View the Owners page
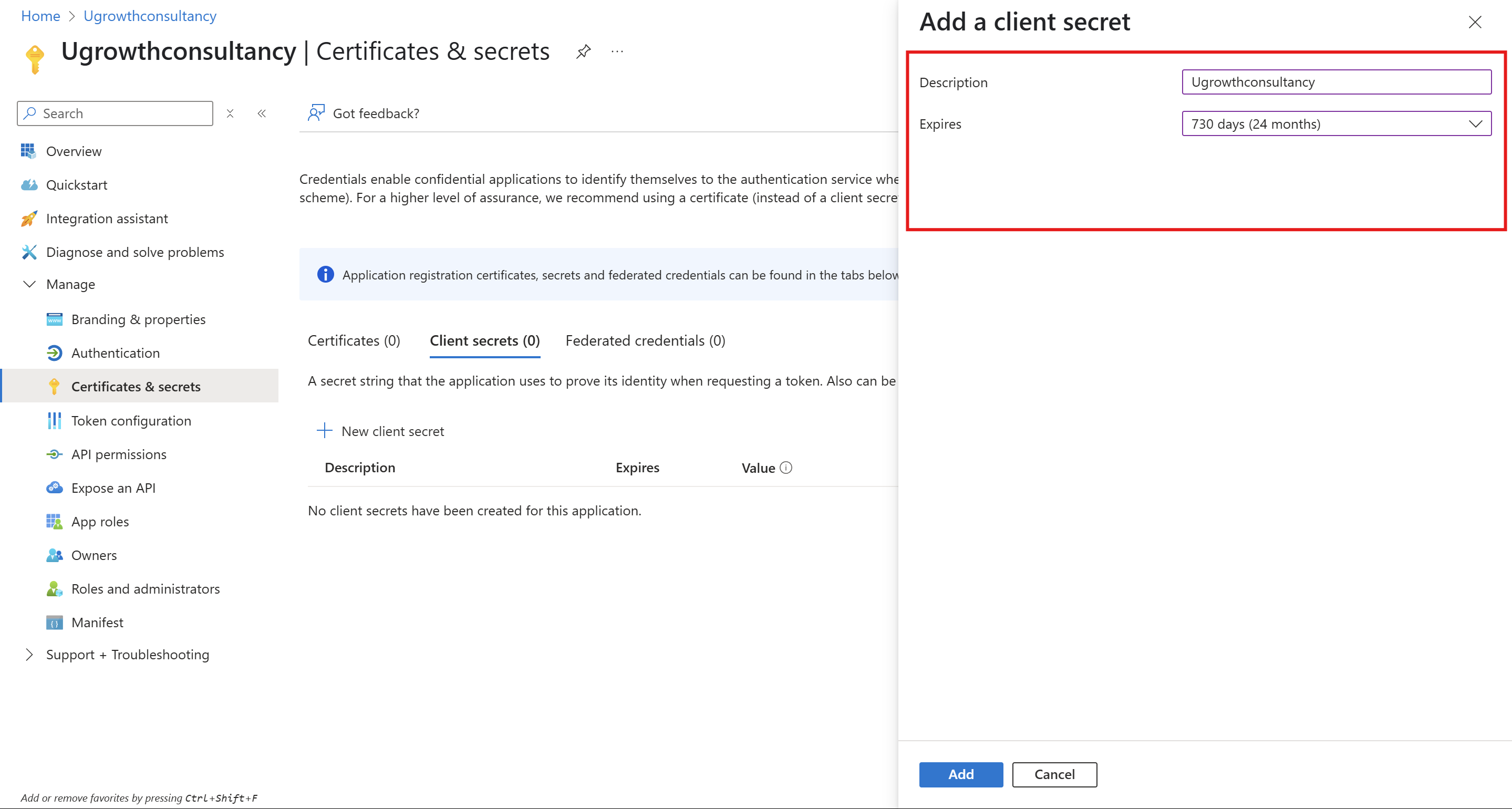 [x=95, y=555]
